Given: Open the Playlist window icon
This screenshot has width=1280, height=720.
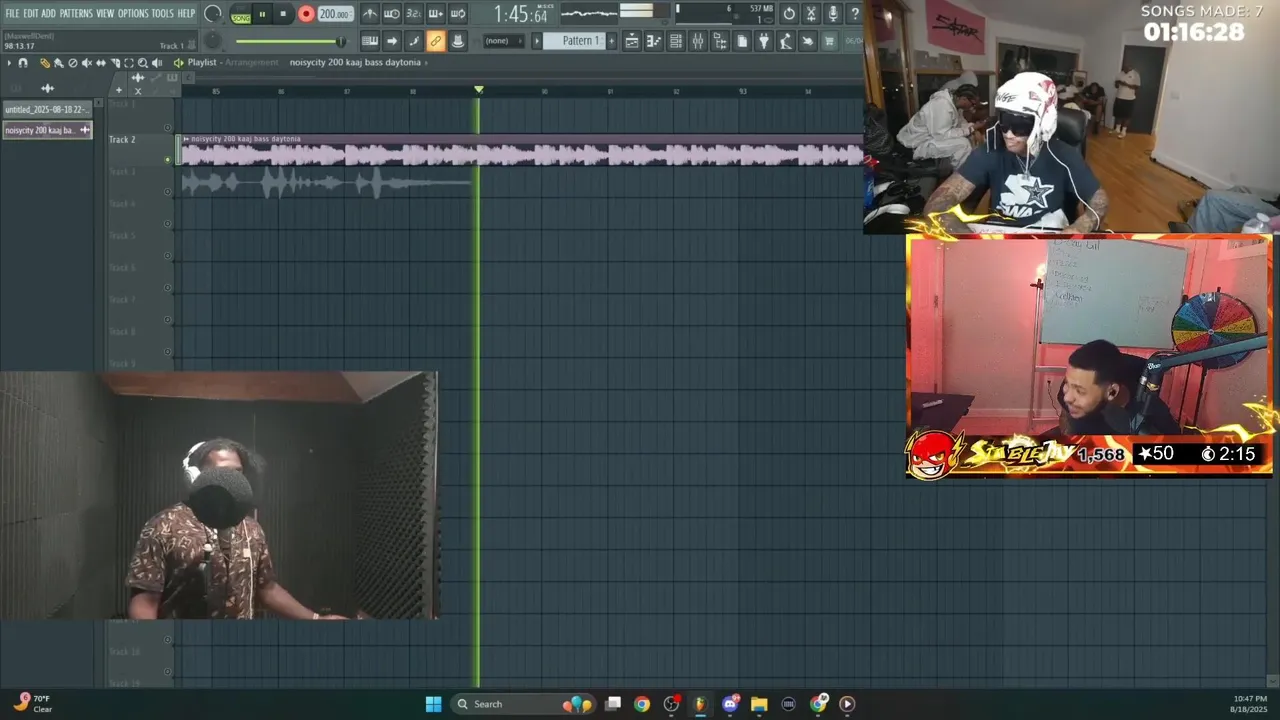Looking at the screenshot, I should pos(632,41).
